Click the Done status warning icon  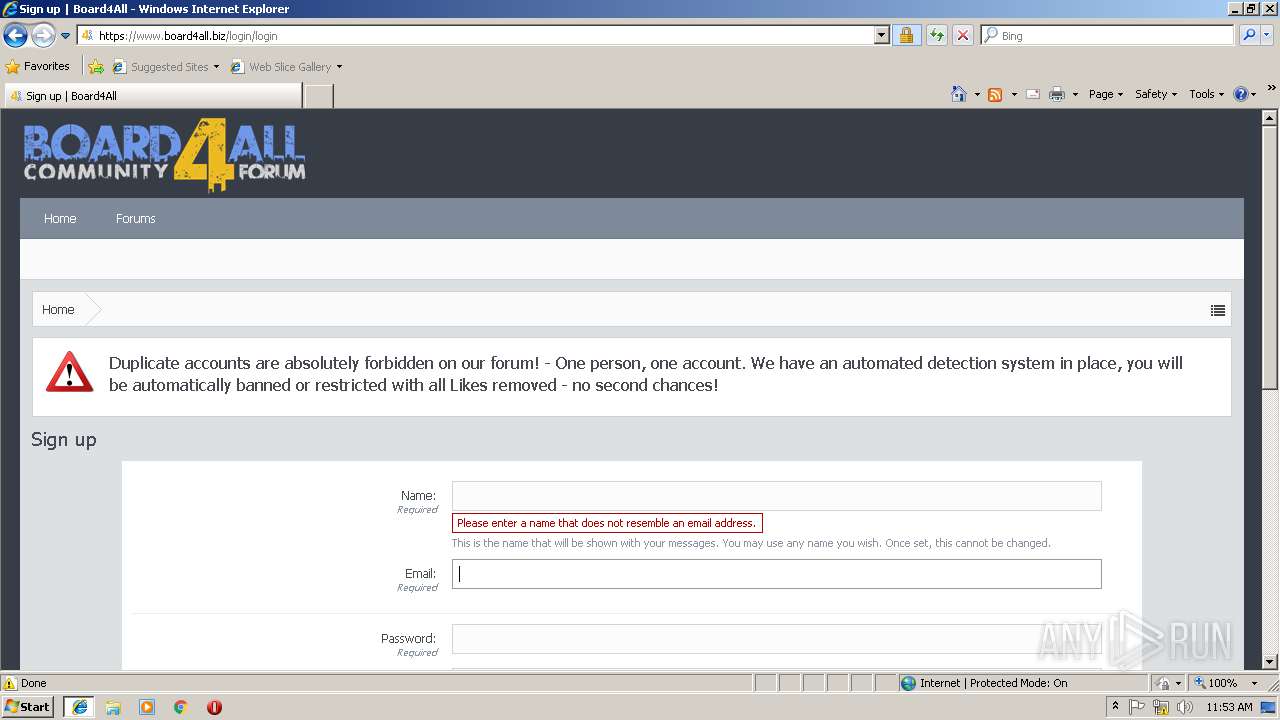click(x=10, y=683)
